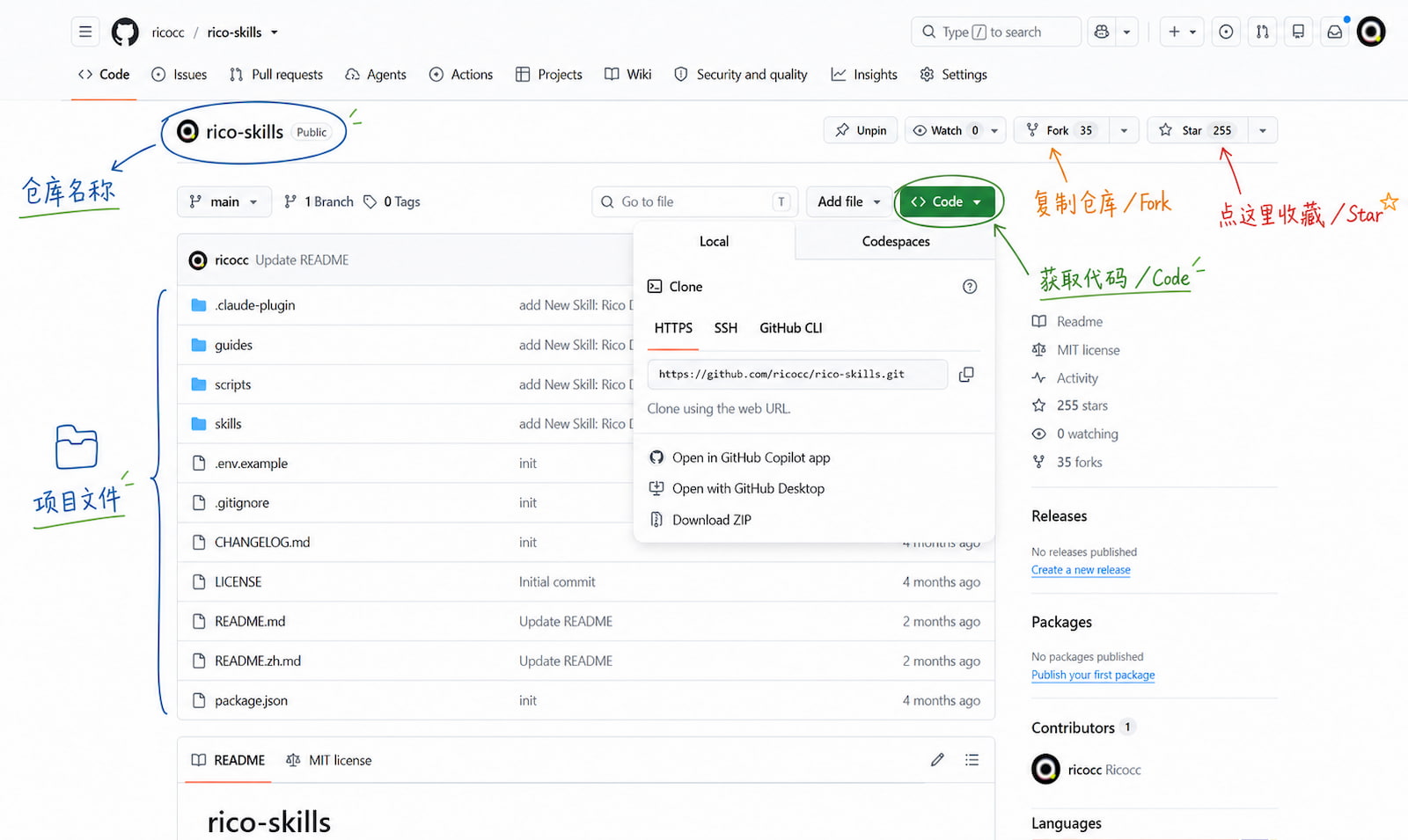Screen dimensions: 1408x840
Task: Star the repository with the Star button
Action: pyautogui.click(x=1197, y=130)
